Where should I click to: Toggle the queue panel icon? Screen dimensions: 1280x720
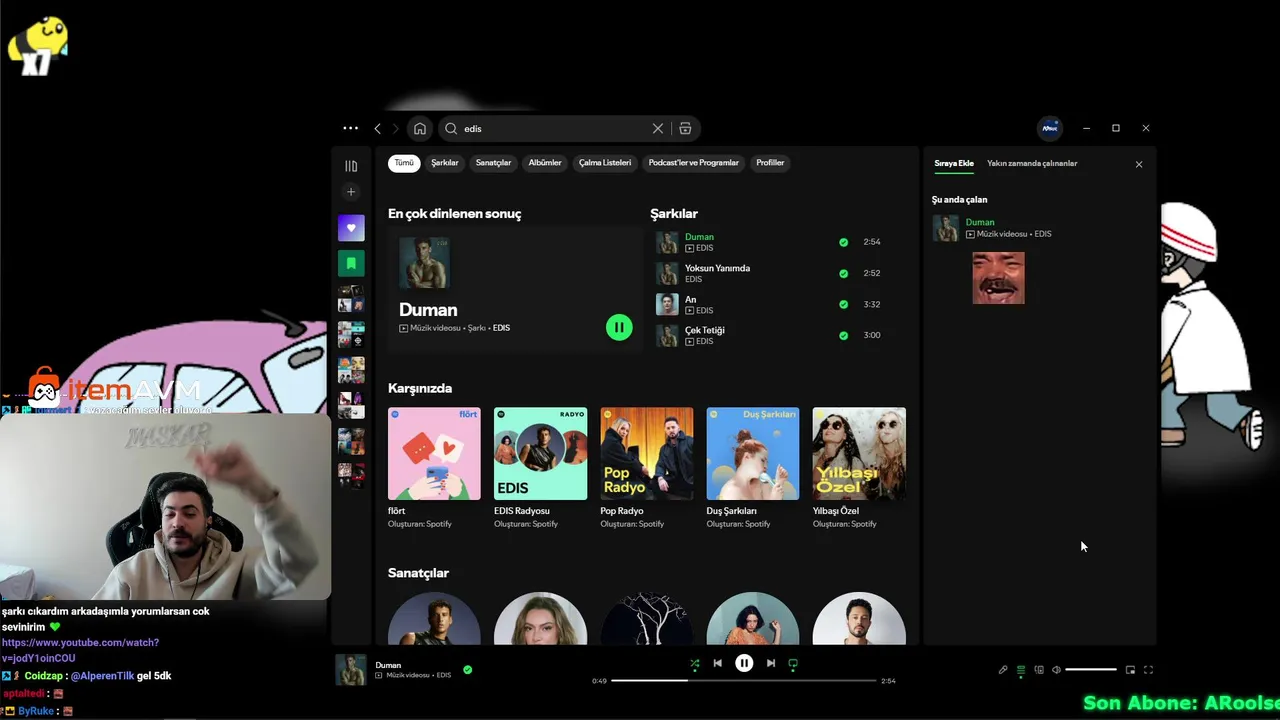pos(1021,670)
